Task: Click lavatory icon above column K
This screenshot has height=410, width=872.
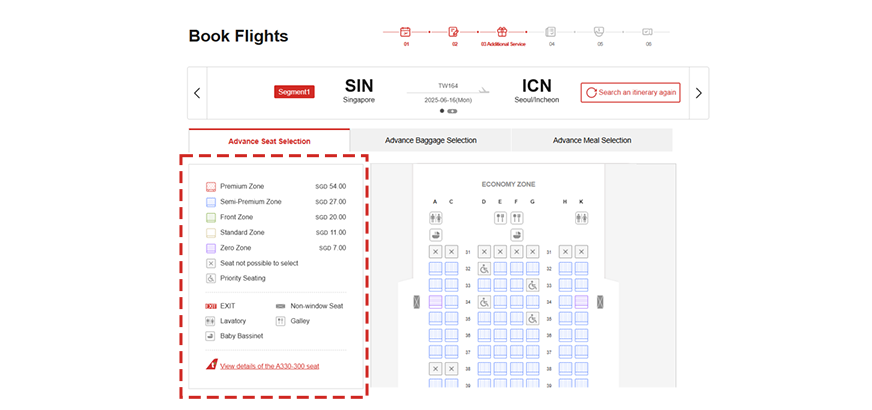Action: (x=581, y=218)
